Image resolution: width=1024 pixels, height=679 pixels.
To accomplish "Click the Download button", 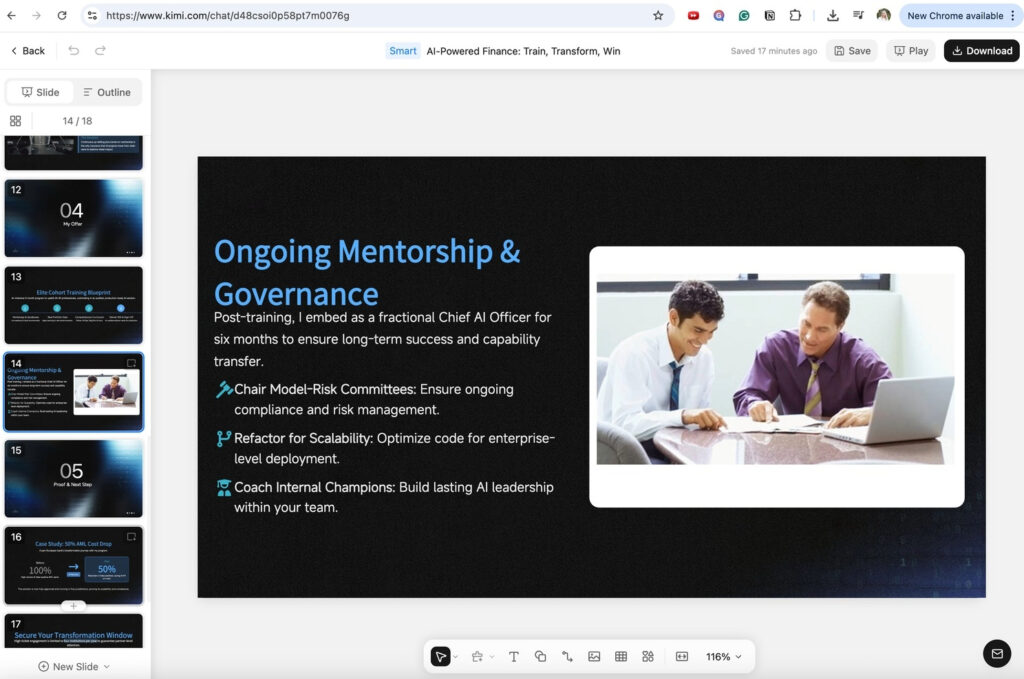I will (x=981, y=50).
